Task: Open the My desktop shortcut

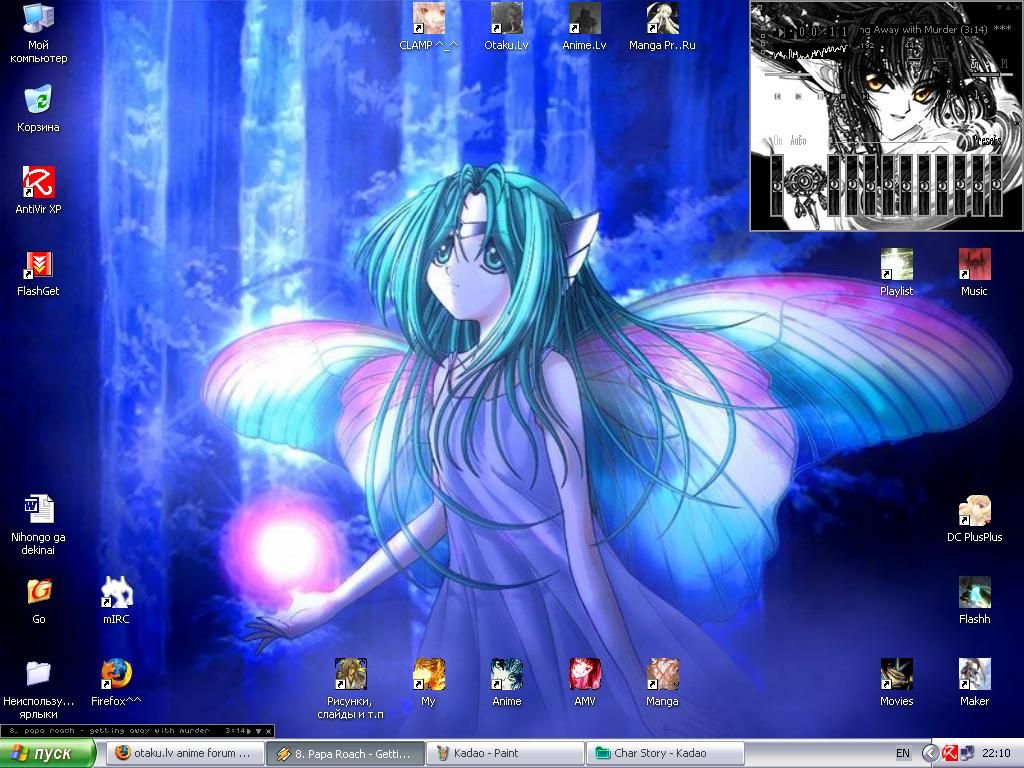Action: (x=428, y=682)
